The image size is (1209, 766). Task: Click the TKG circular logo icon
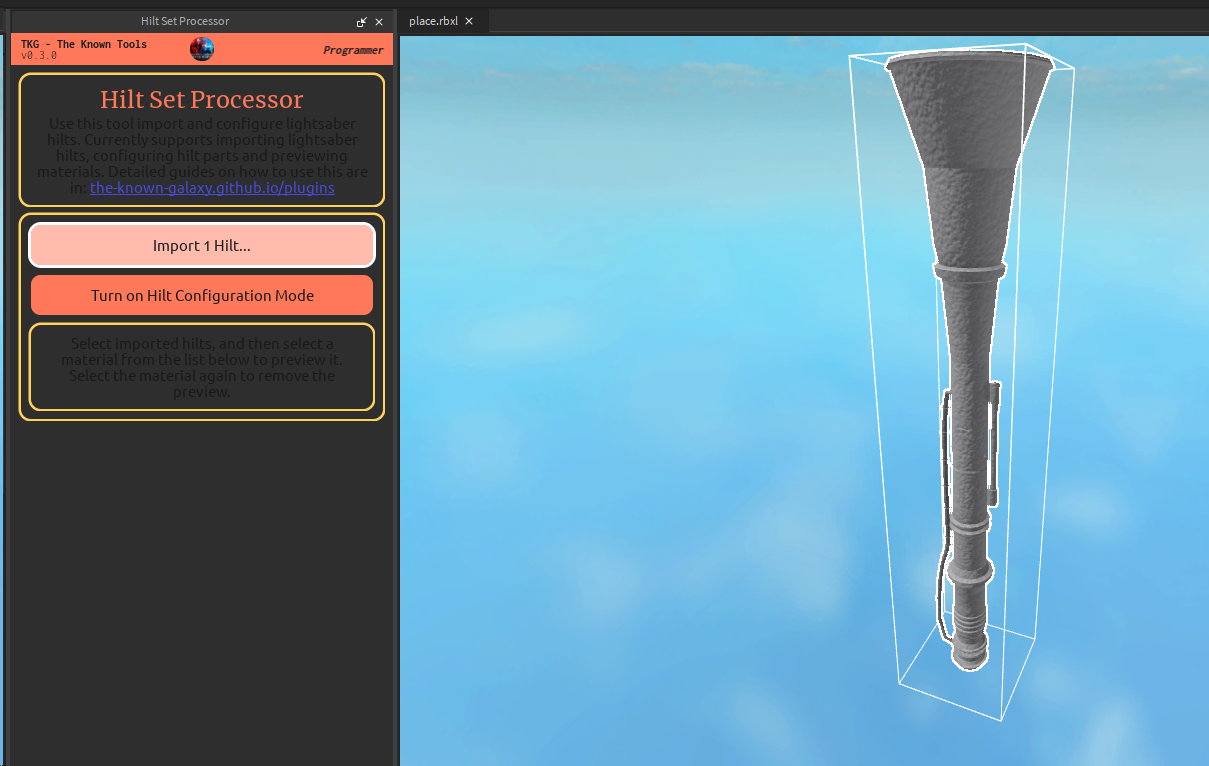click(202, 49)
